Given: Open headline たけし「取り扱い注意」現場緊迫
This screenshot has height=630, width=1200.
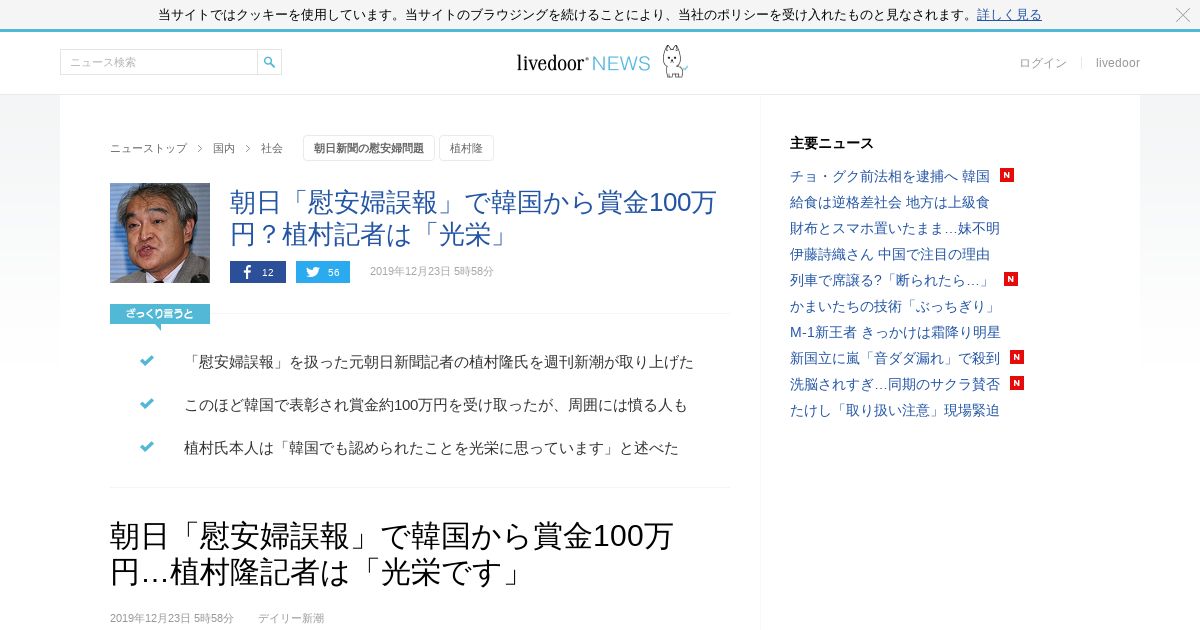Looking at the screenshot, I should pyautogui.click(x=895, y=410).
